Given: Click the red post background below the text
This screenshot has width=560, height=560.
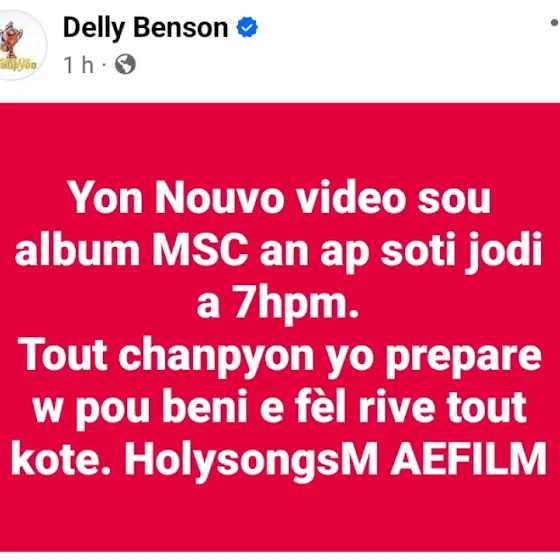Looking at the screenshot, I should 280,518.
